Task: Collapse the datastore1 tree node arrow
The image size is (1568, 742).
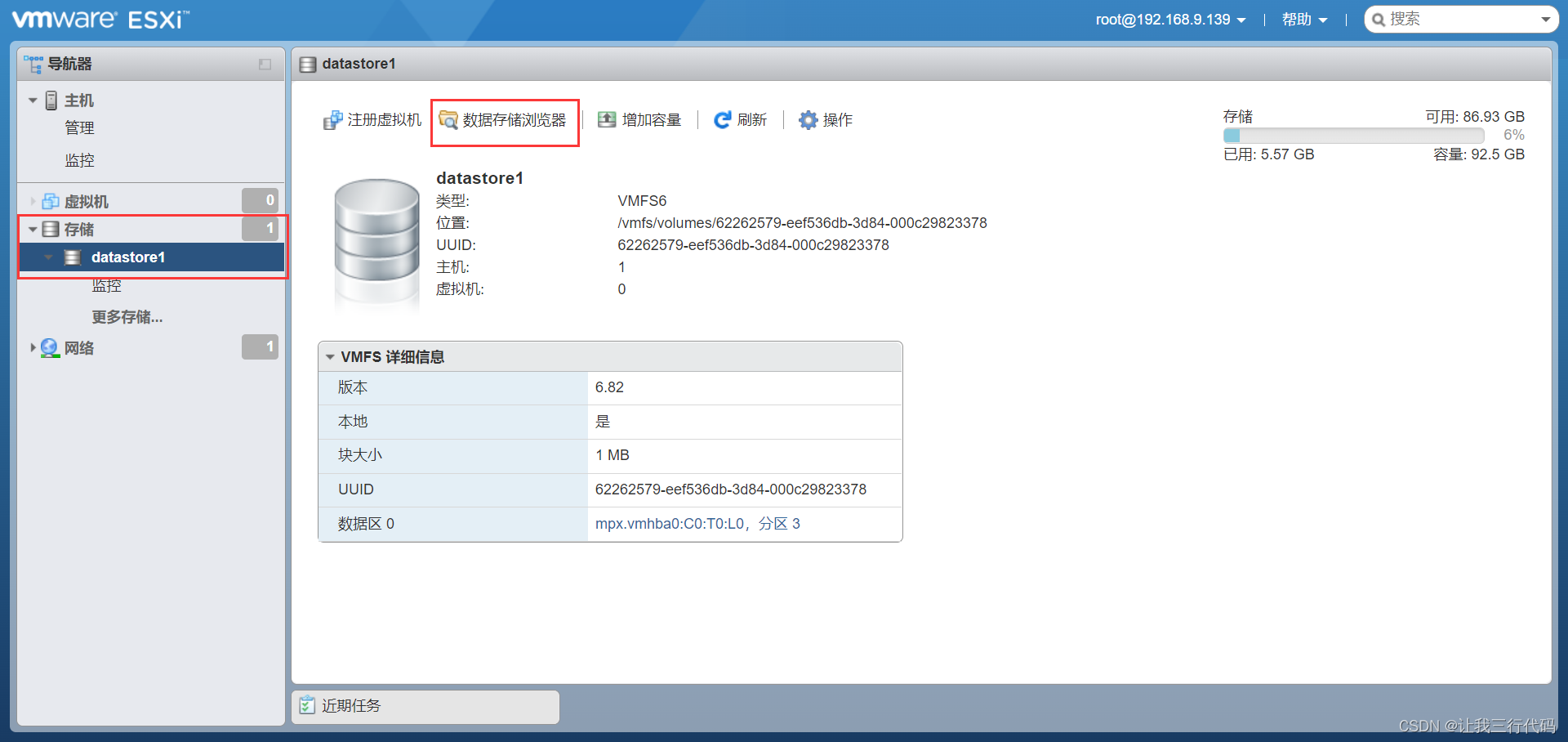Action: pos(48,257)
